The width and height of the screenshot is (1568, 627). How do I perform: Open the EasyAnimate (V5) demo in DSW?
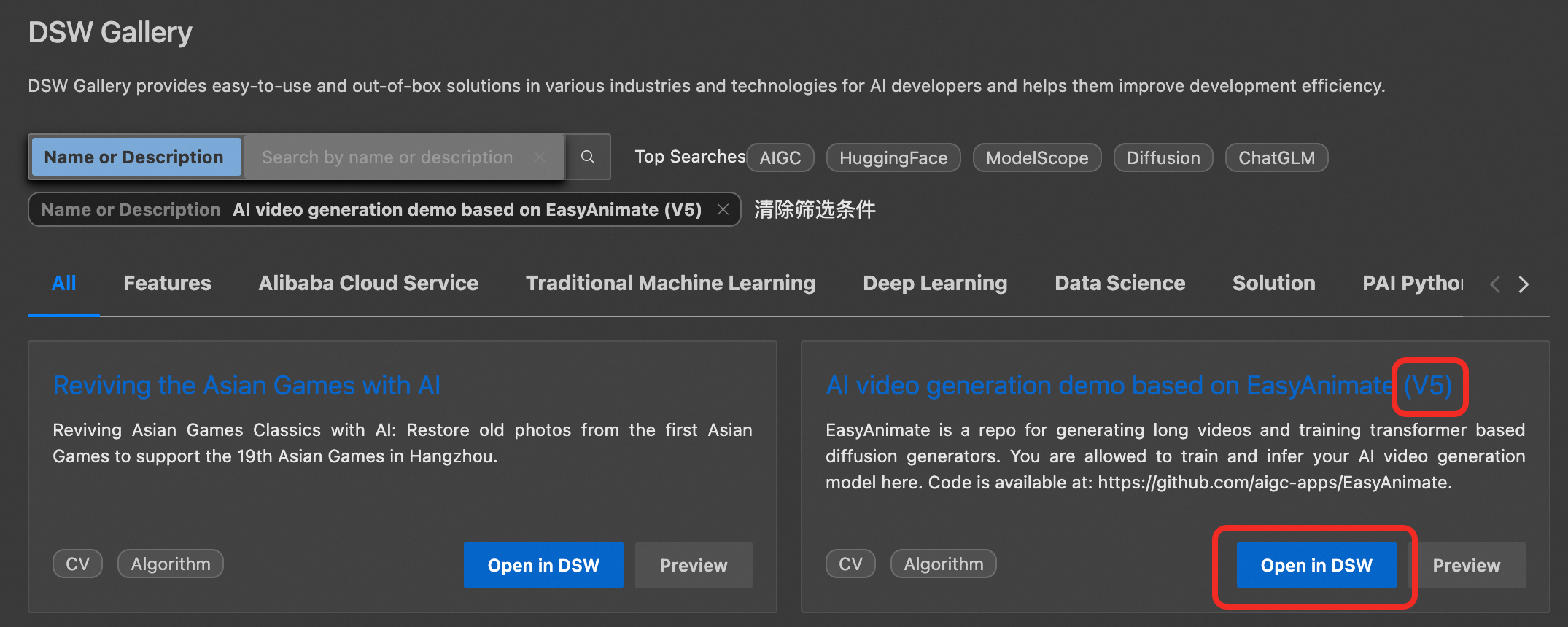pyautogui.click(x=1316, y=565)
